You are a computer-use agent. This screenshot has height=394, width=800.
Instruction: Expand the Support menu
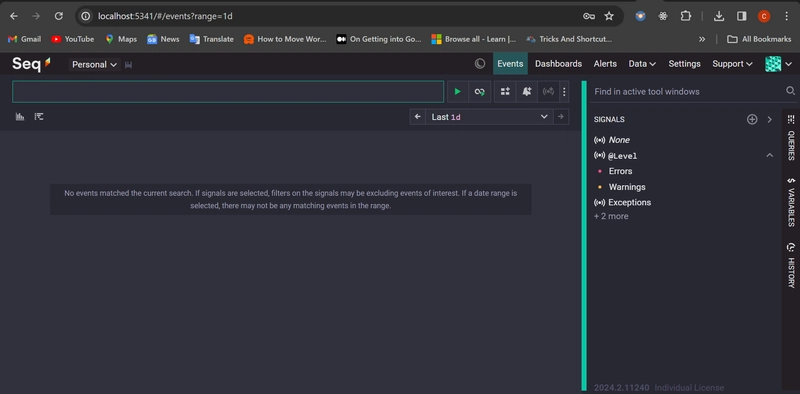coord(732,64)
